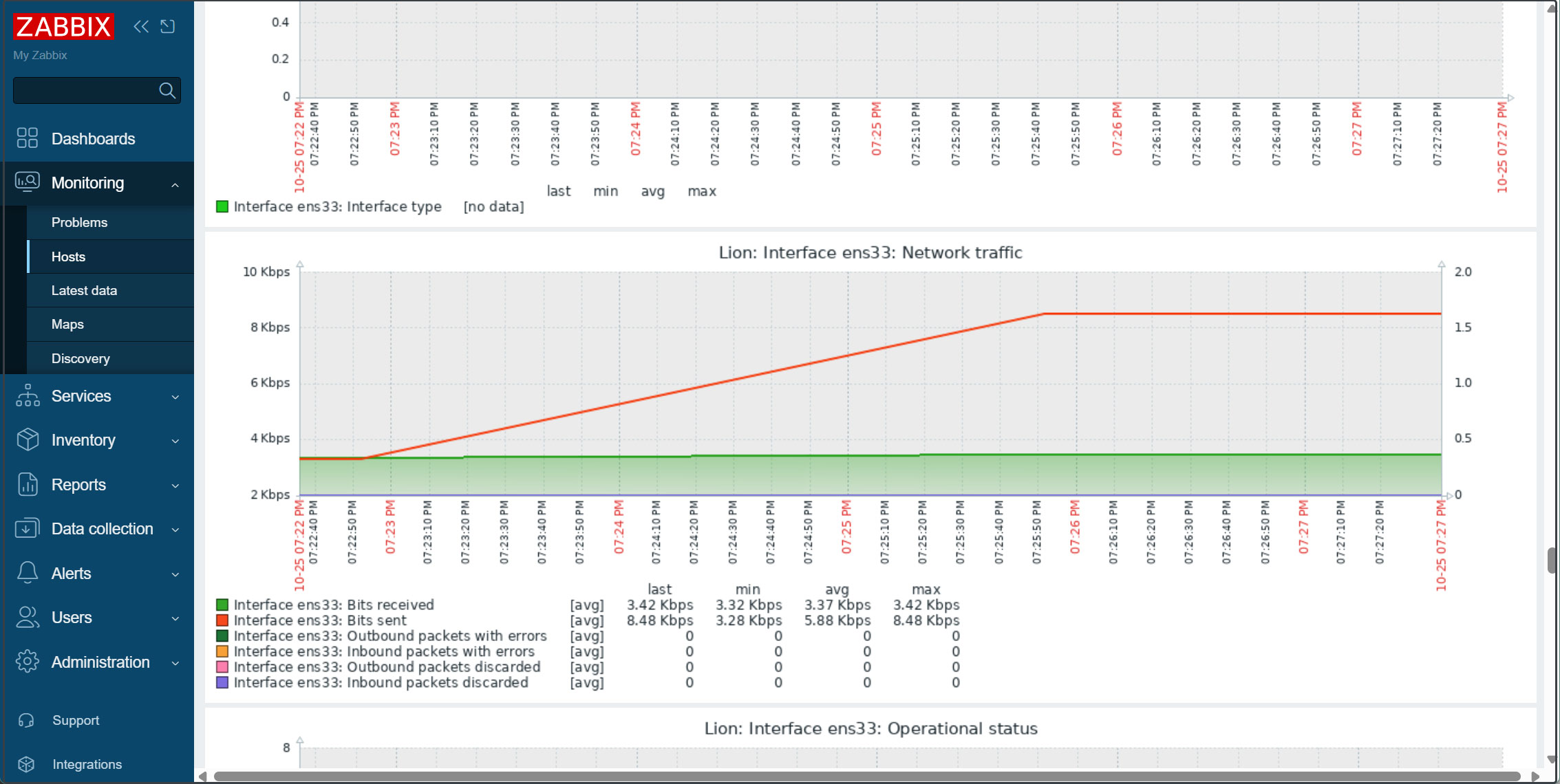Image resolution: width=1560 pixels, height=784 pixels.
Task: Collapse the sidebar with double-chevron icon
Action: tap(141, 27)
